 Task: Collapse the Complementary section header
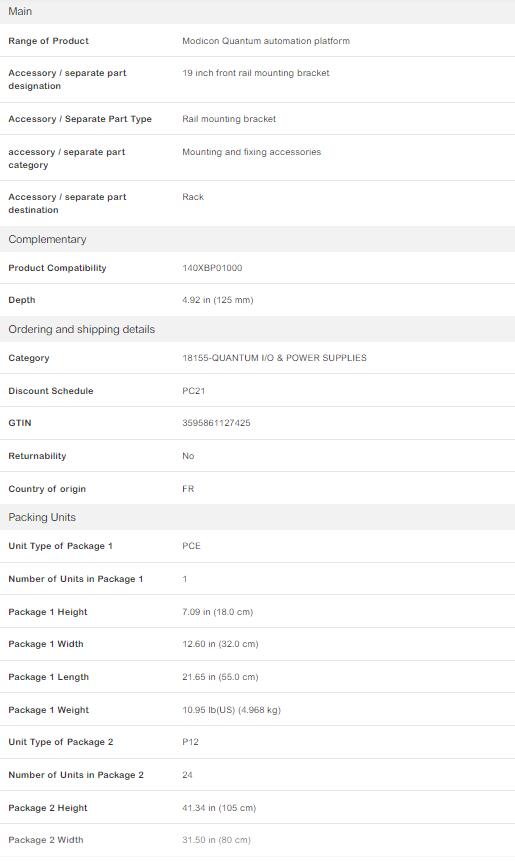tap(258, 239)
